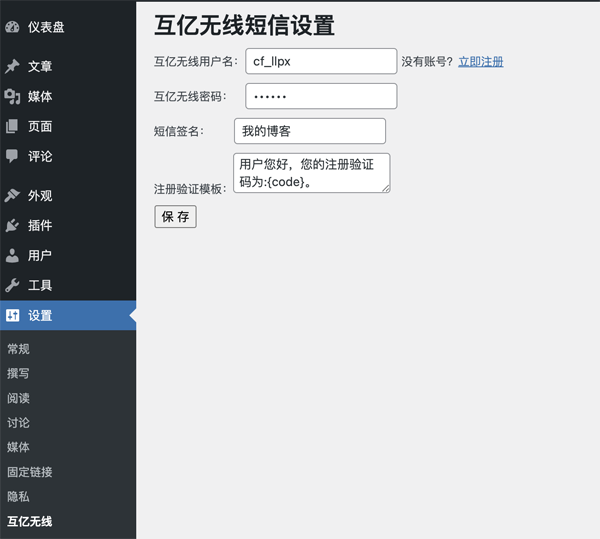Select 固定链接 permalinks submenu item
The width and height of the screenshot is (600, 539).
pyautogui.click(x=30, y=472)
